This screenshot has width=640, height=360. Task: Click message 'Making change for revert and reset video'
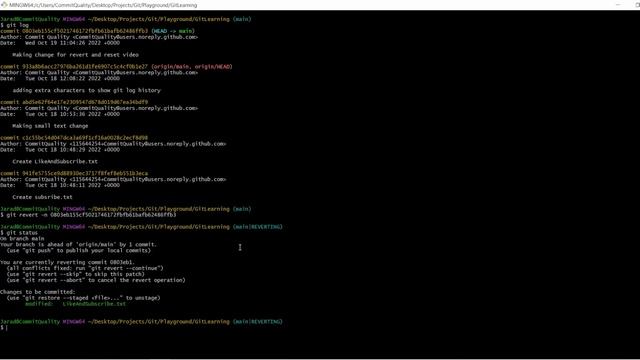coord(76,55)
